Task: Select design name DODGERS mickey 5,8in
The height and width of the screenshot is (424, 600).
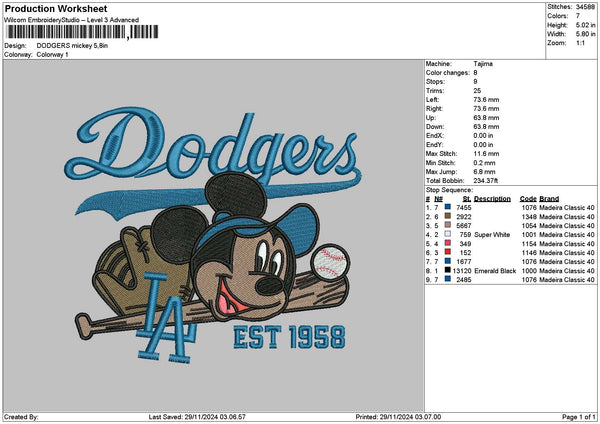Action: coord(72,46)
